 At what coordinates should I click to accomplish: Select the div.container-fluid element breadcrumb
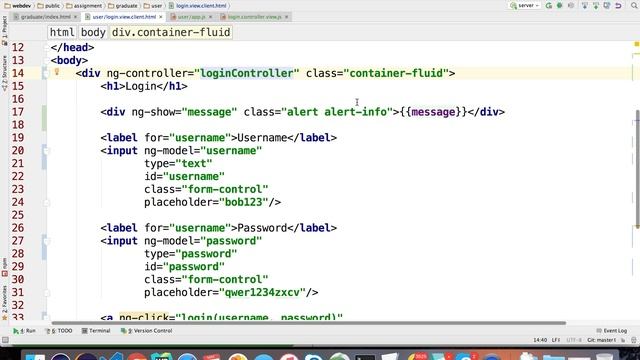[171, 32]
